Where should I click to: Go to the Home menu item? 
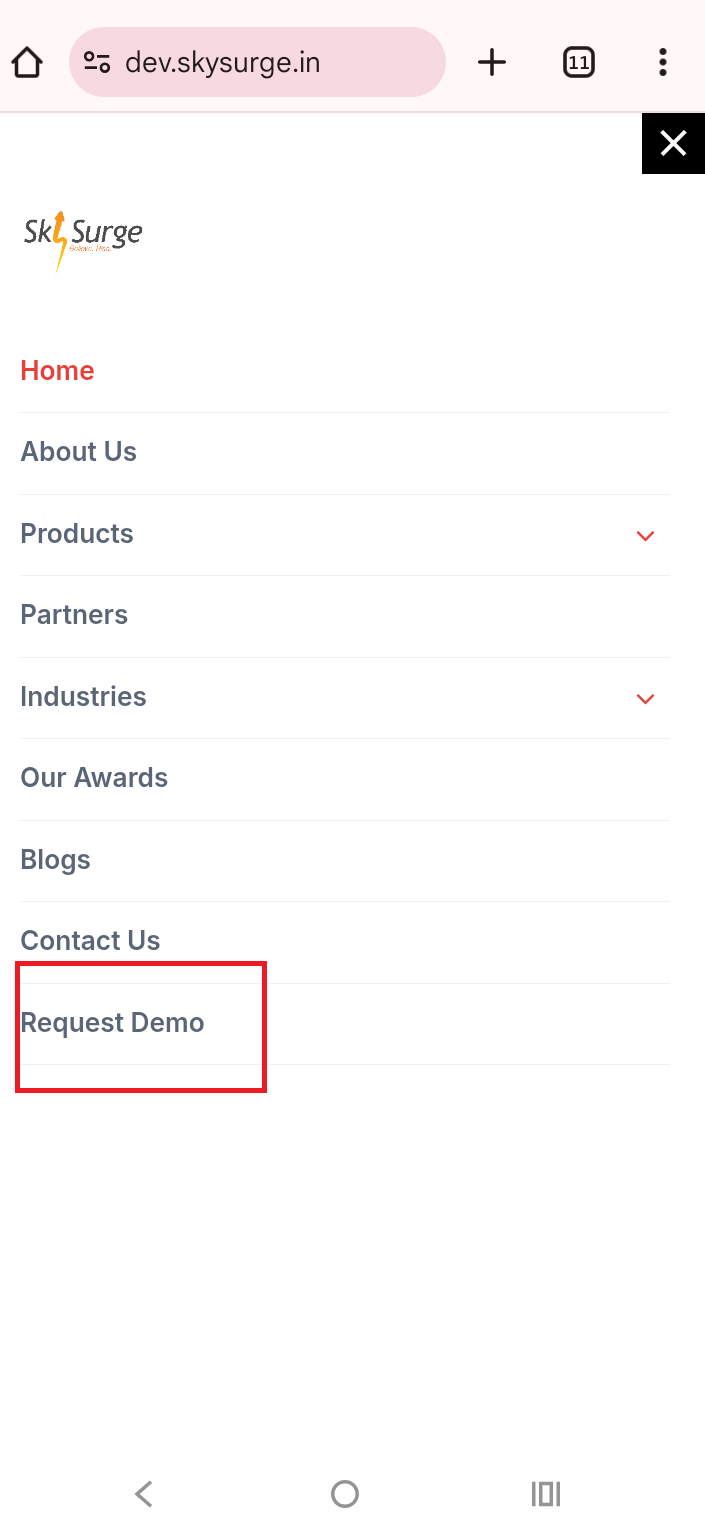click(58, 371)
